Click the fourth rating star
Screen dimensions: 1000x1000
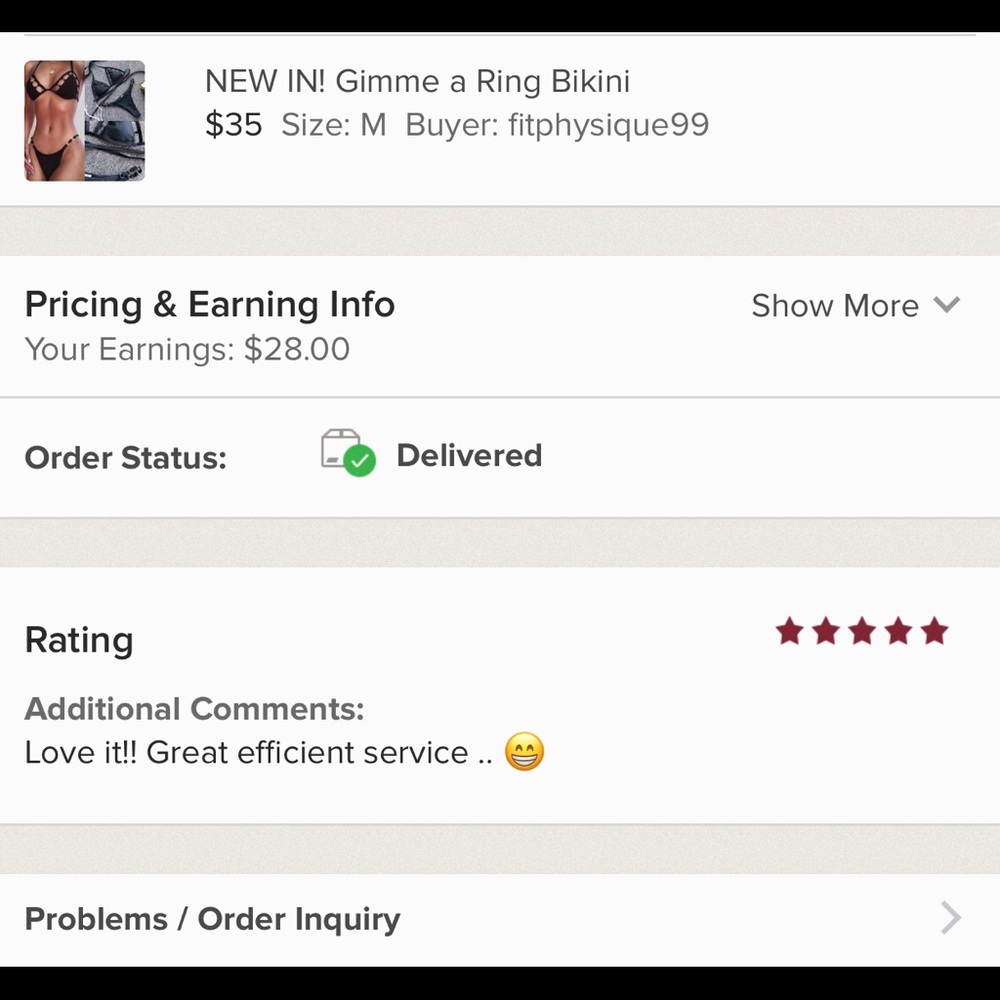click(898, 631)
